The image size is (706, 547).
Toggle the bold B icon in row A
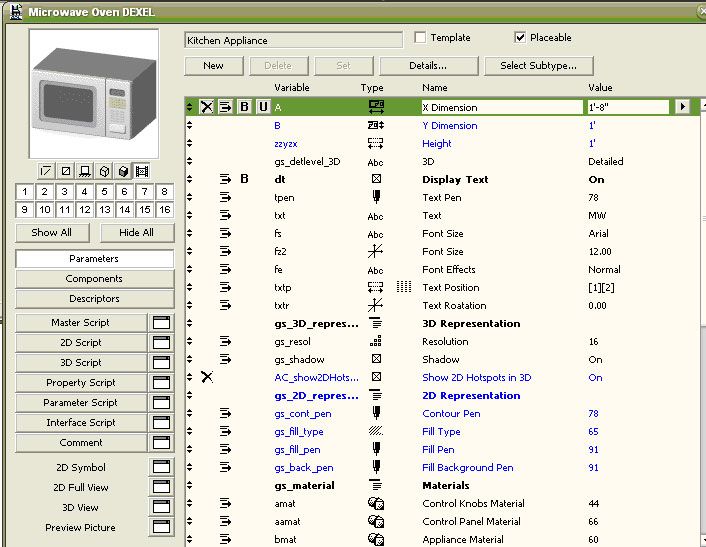(245, 107)
